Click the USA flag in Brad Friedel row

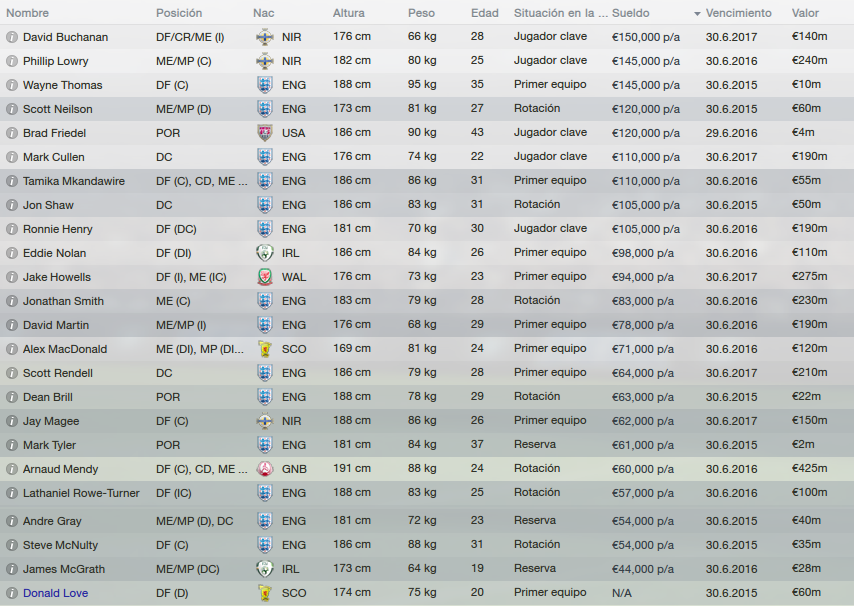(265, 133)
